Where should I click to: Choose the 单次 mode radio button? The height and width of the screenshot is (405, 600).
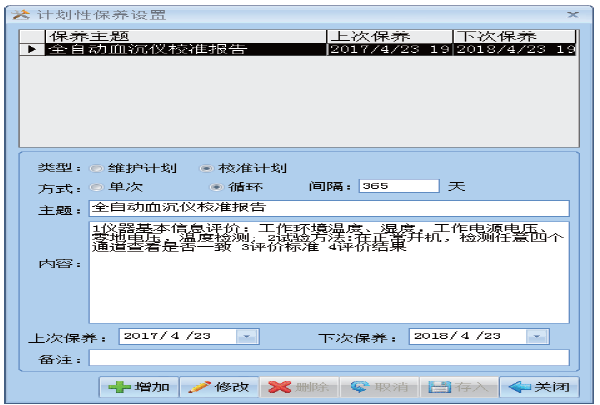(x=97, y=187)
